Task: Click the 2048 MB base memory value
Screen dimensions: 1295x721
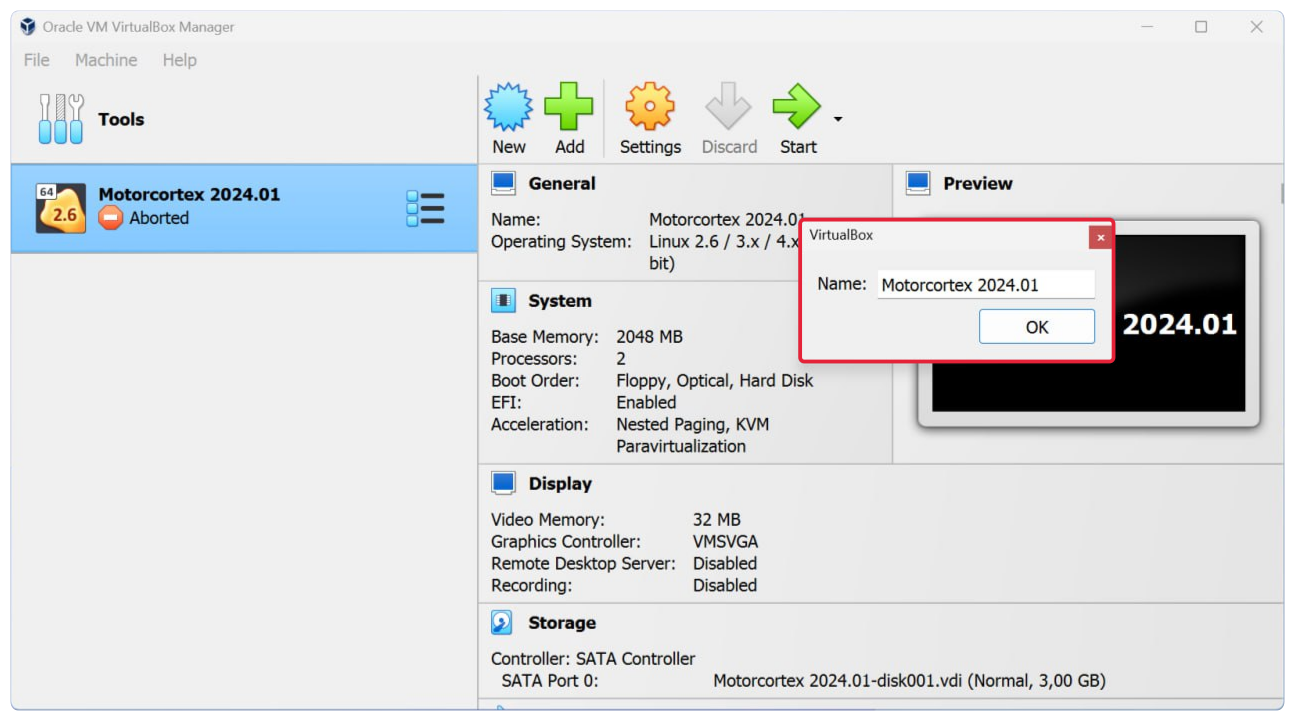Action: 649,337
